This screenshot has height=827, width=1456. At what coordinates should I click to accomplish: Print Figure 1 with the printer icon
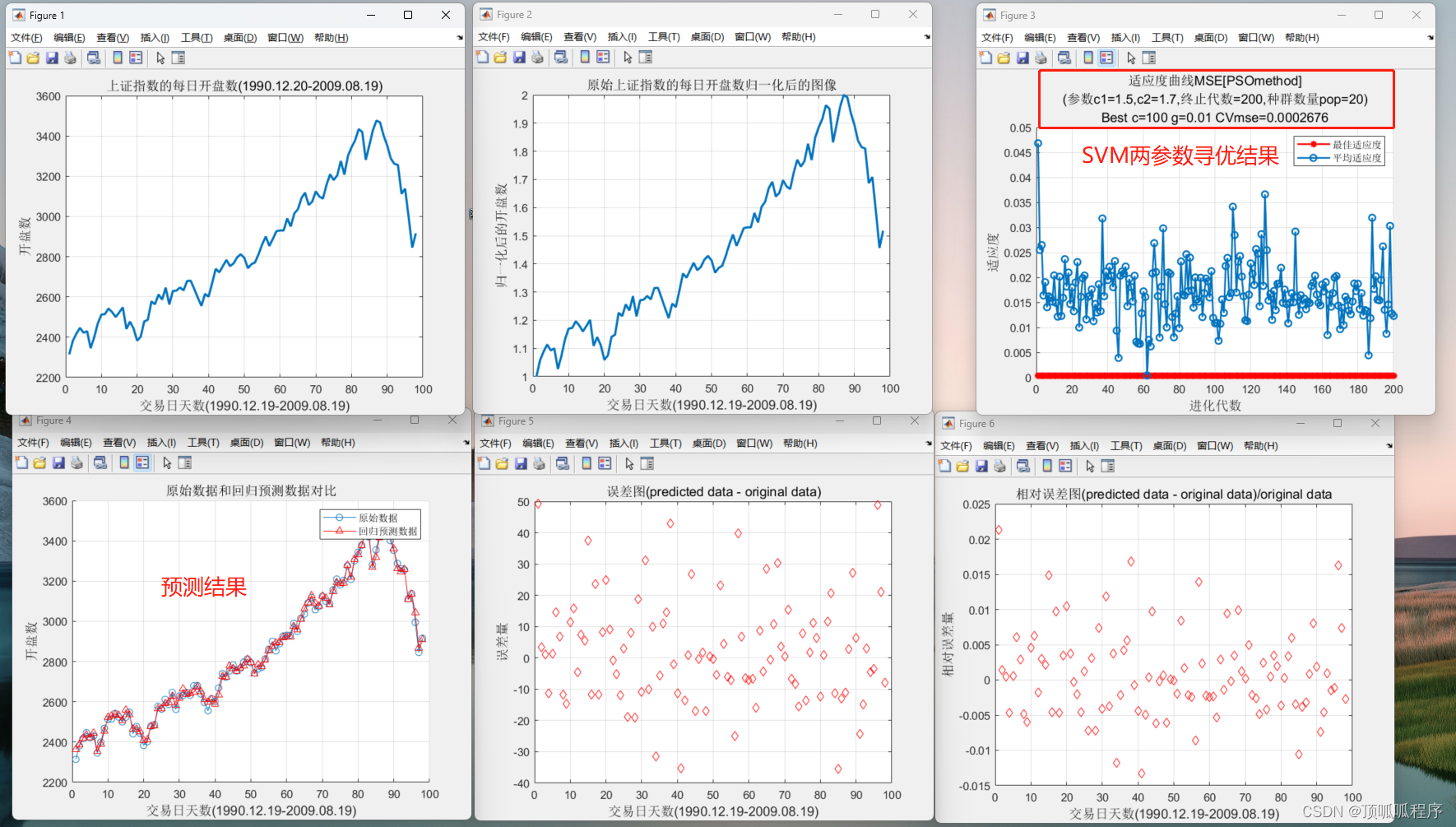point(70,58)
